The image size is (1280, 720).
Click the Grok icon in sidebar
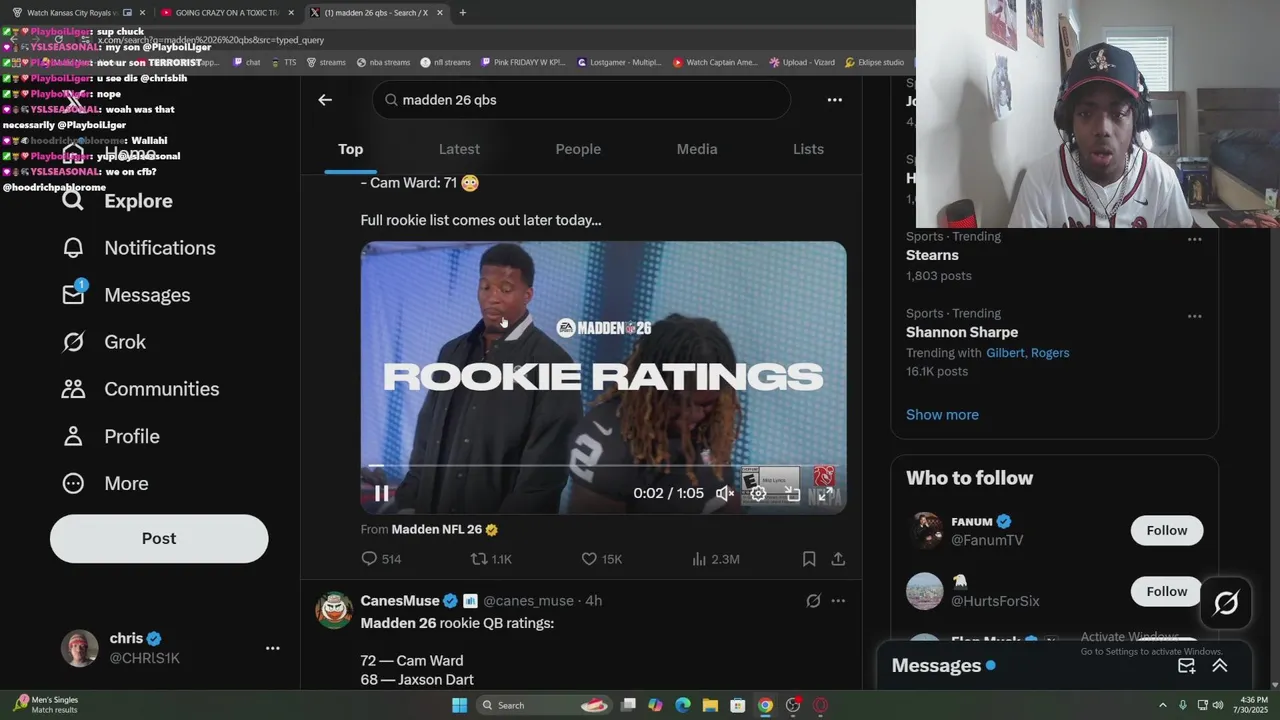tap(73, 342)
